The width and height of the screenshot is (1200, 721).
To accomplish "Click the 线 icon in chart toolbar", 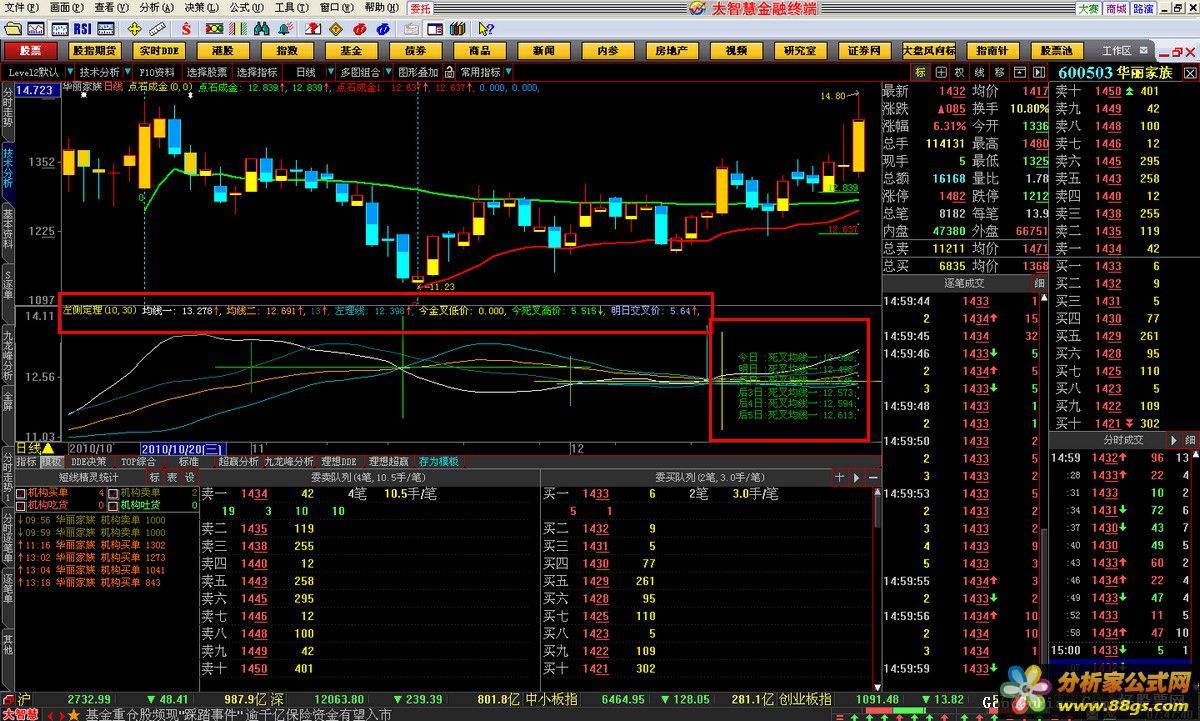I will coord(978,73).
